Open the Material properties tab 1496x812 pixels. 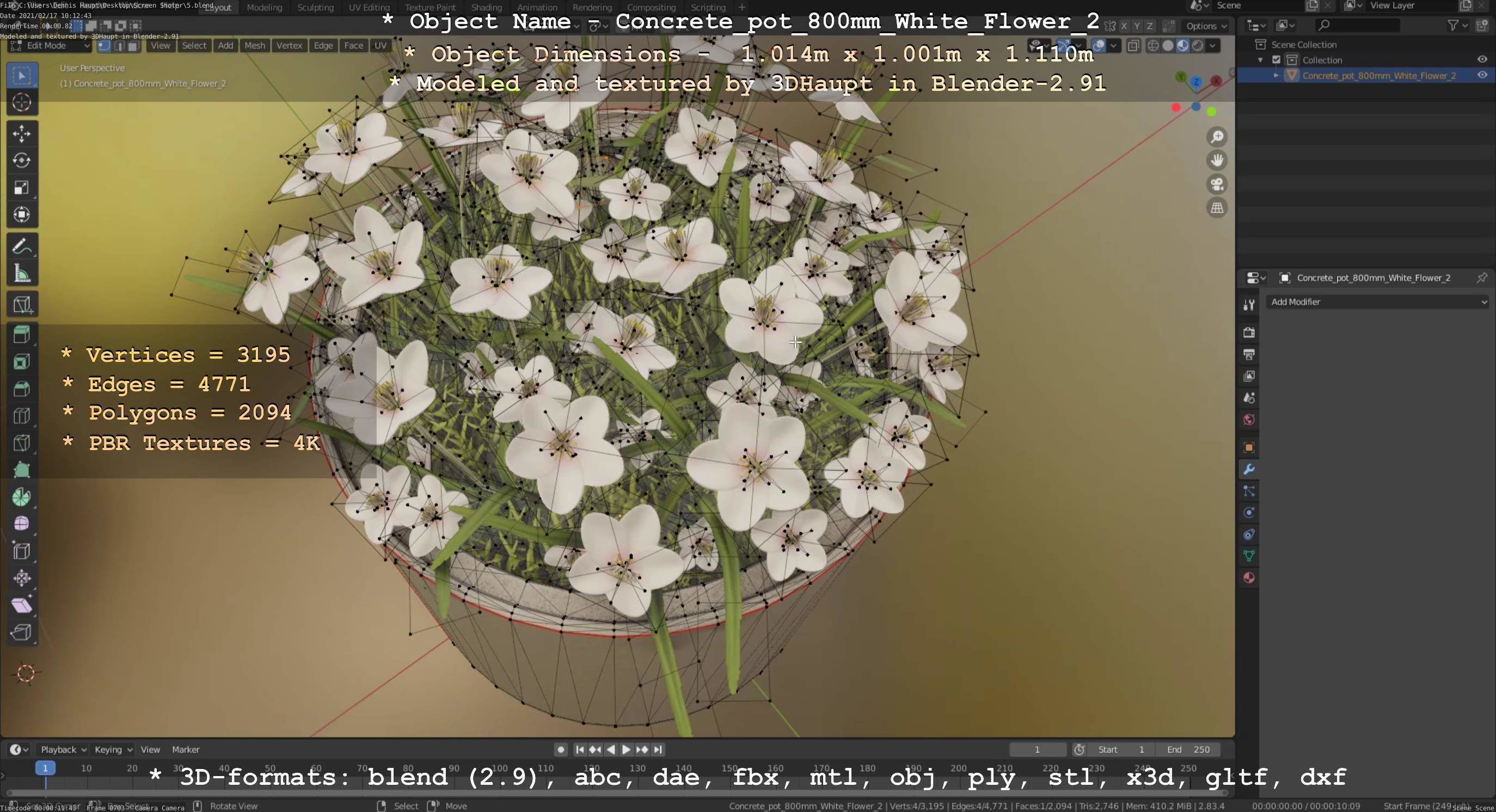click(x=1249, y=577)
